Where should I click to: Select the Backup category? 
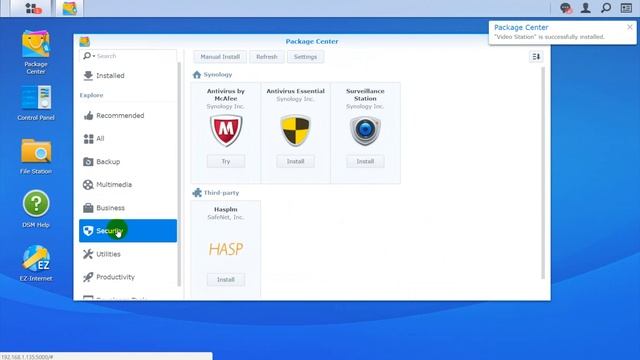coord(128,162)
